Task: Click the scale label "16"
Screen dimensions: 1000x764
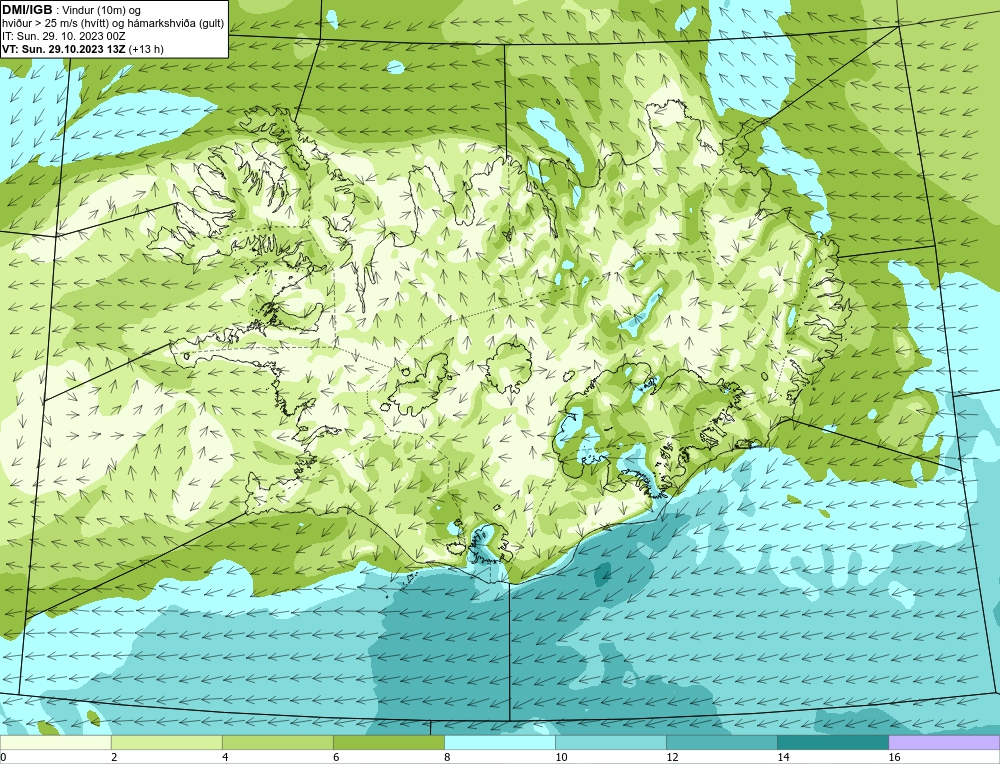Action: [x=894, y=757]
